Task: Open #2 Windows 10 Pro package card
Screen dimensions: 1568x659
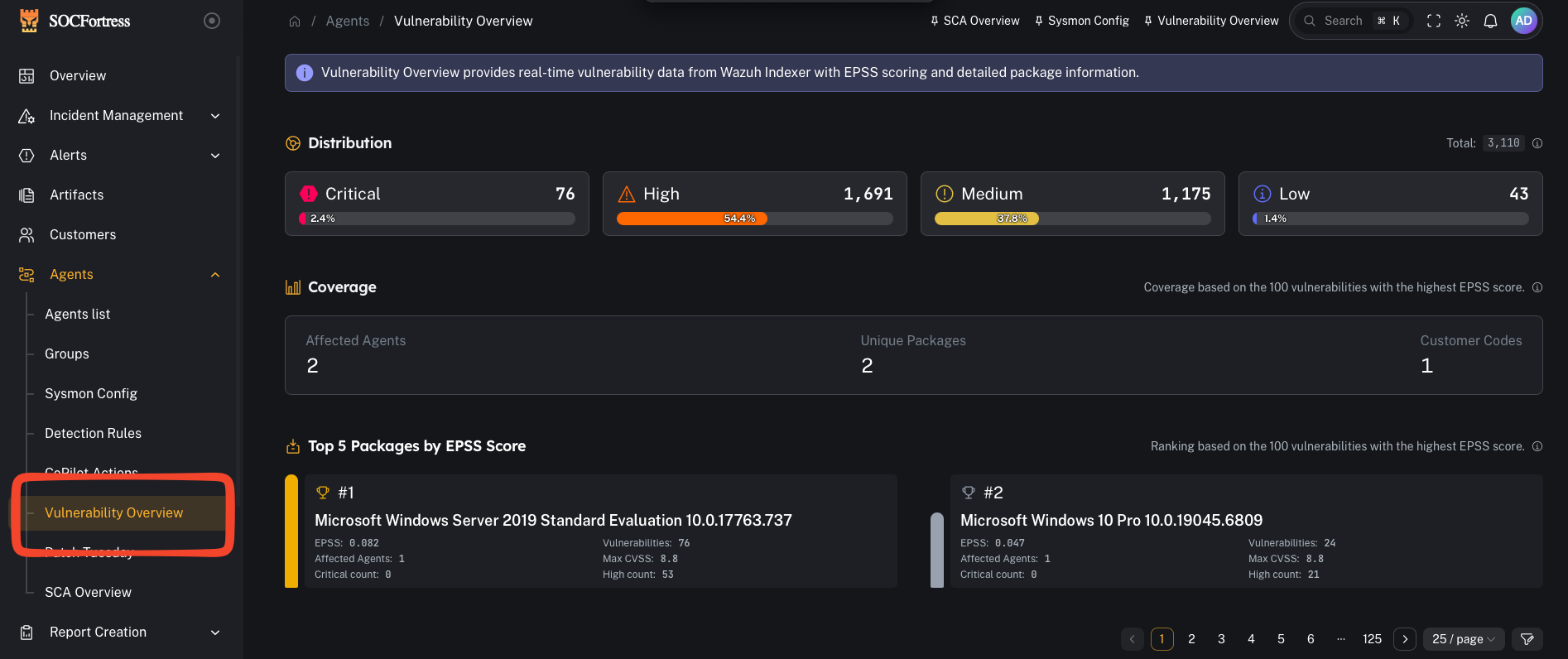Action: click(x=1247, y=531)
